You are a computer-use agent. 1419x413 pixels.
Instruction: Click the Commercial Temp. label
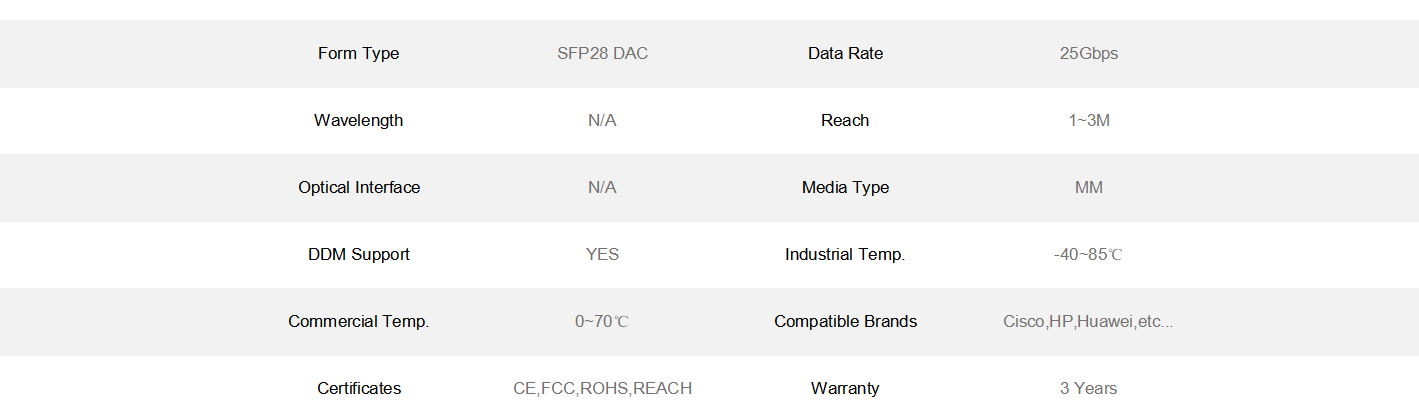tap(358, 322)
